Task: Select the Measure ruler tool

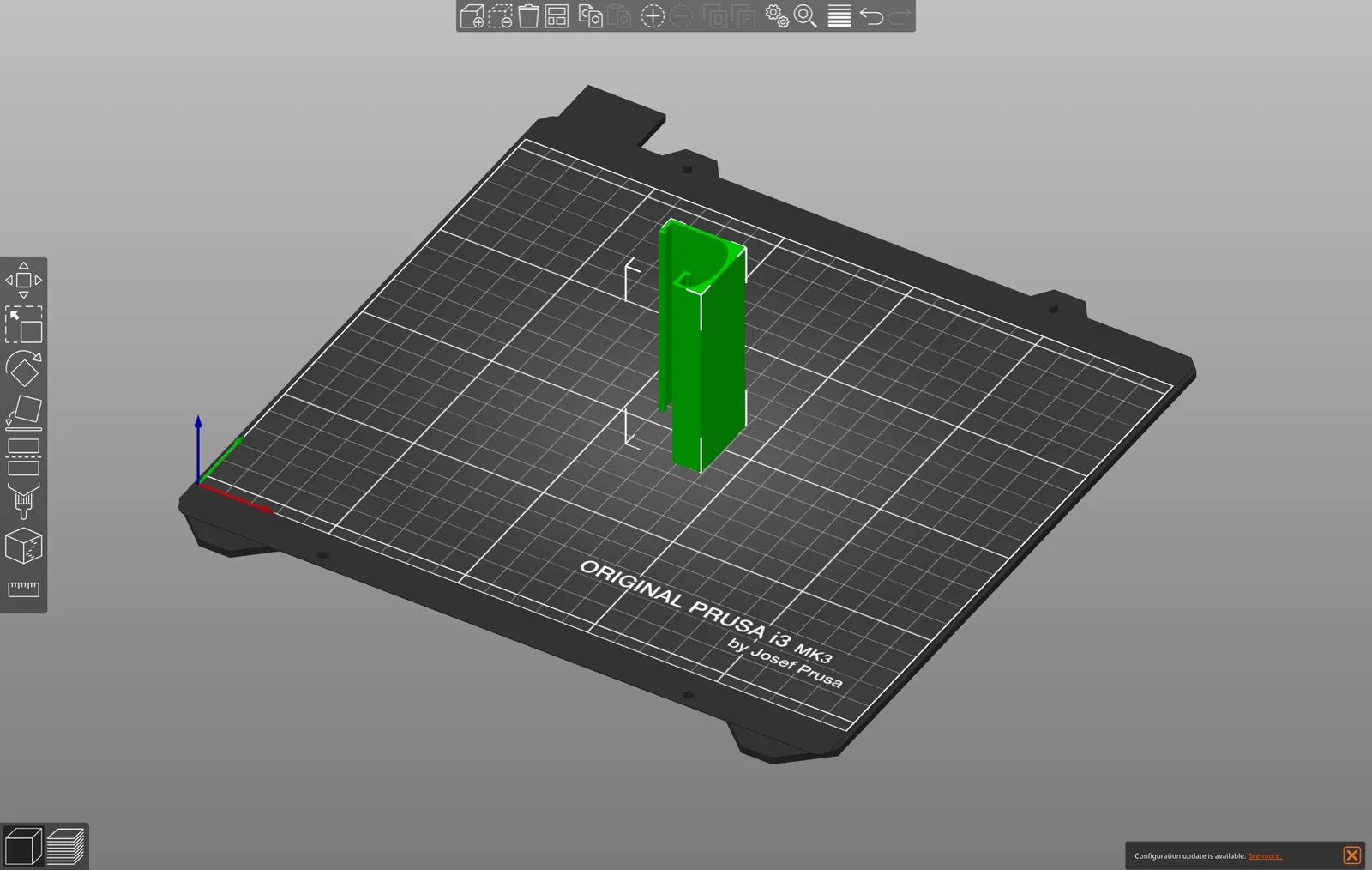Action: 23,589
